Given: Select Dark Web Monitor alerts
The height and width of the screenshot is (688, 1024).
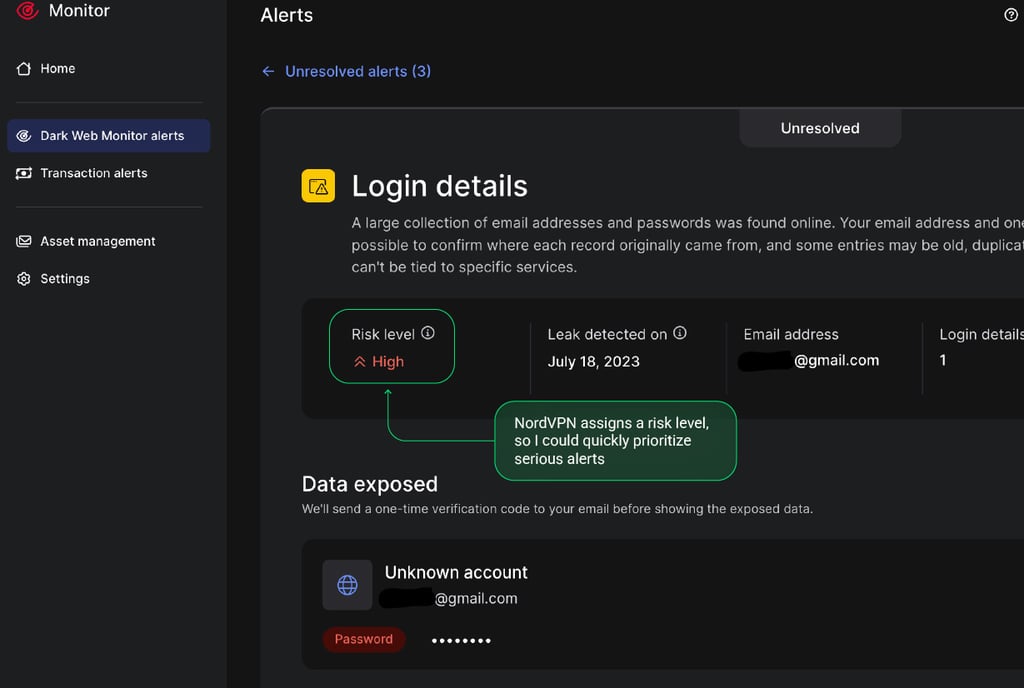Looking at the screenshot, I should [108, 136].
